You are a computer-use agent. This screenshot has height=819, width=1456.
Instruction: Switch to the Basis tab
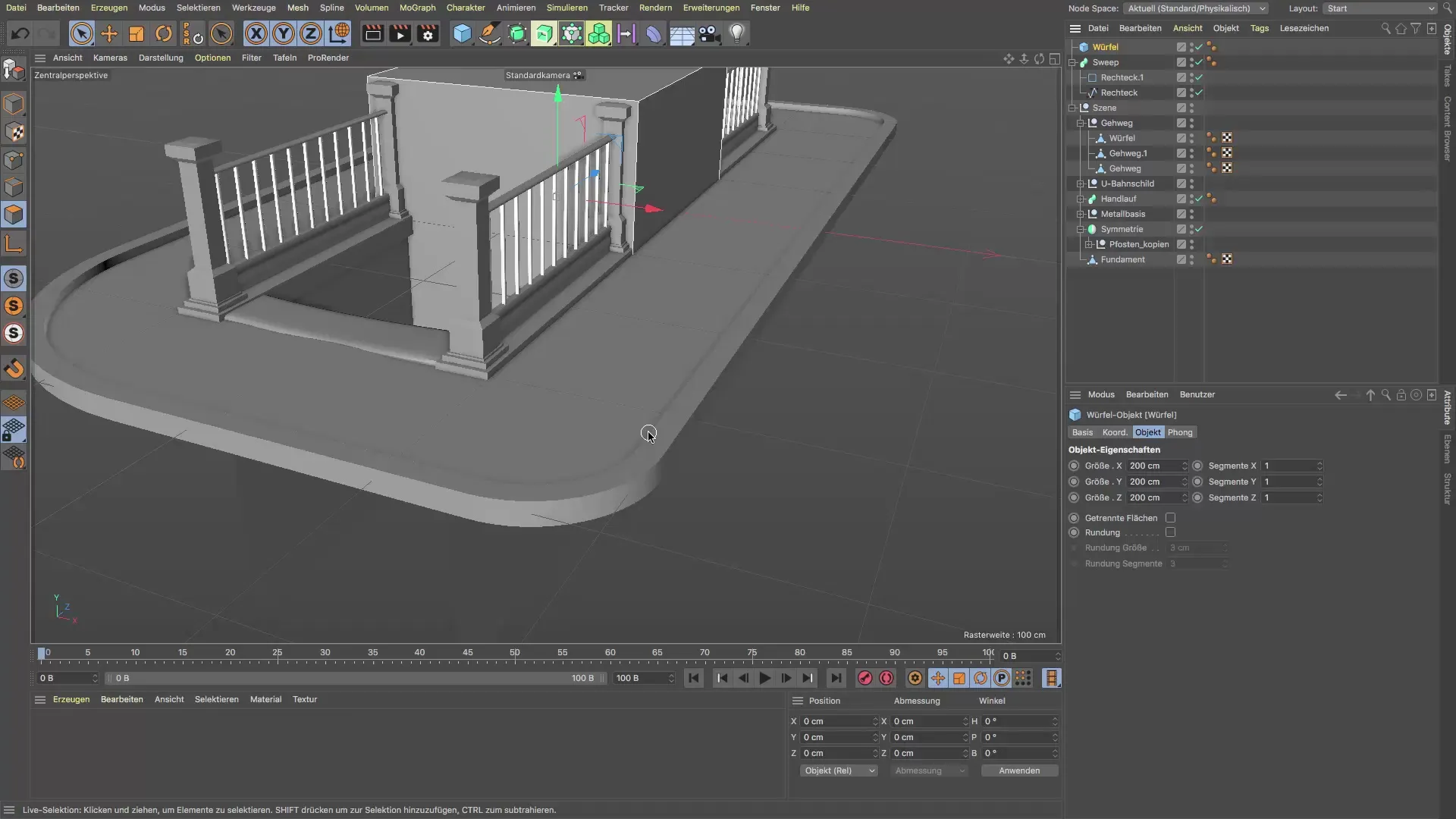[x=1082, y=432]
